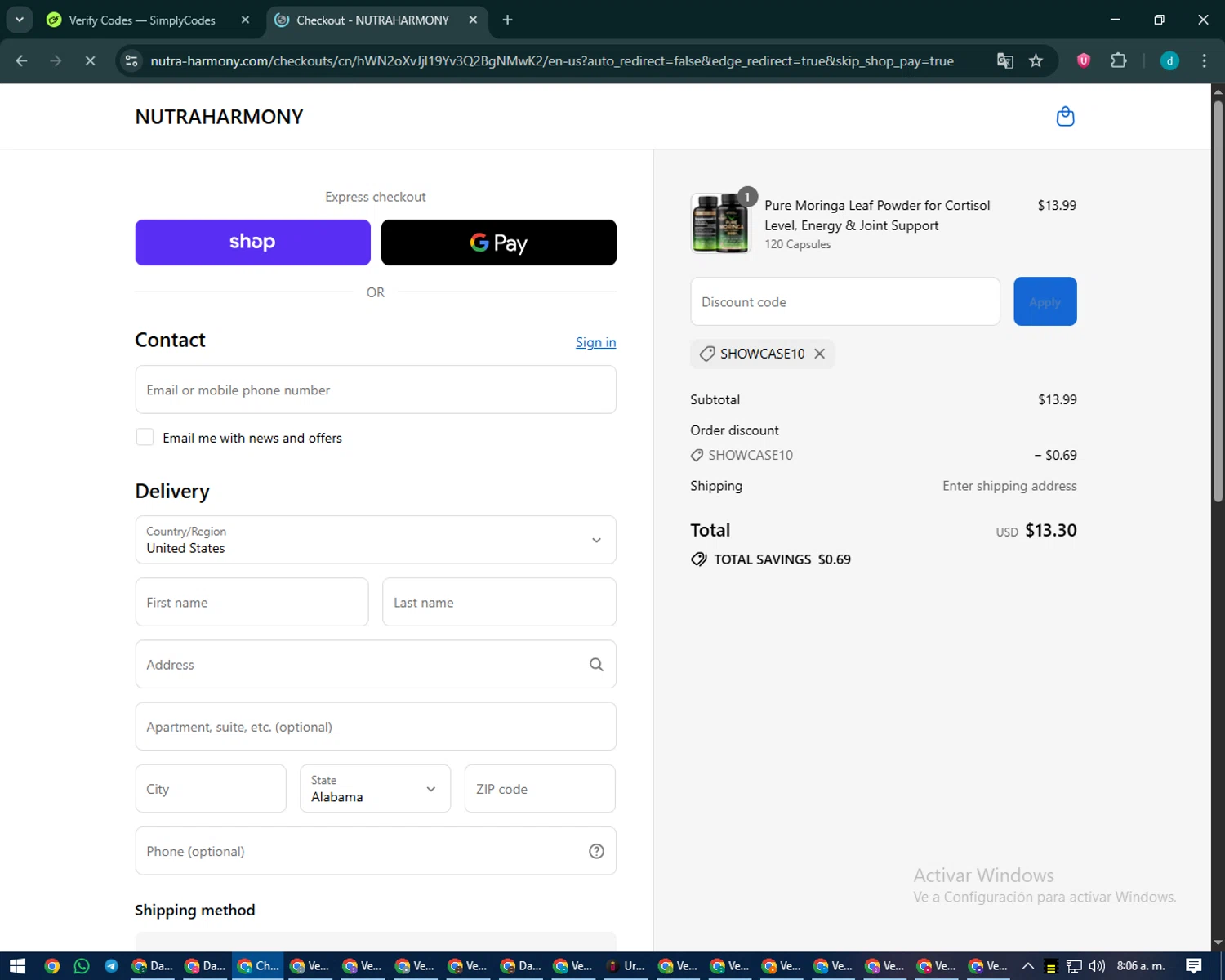
Task: Open a new browser tab
Action: (x=507, y=20)
